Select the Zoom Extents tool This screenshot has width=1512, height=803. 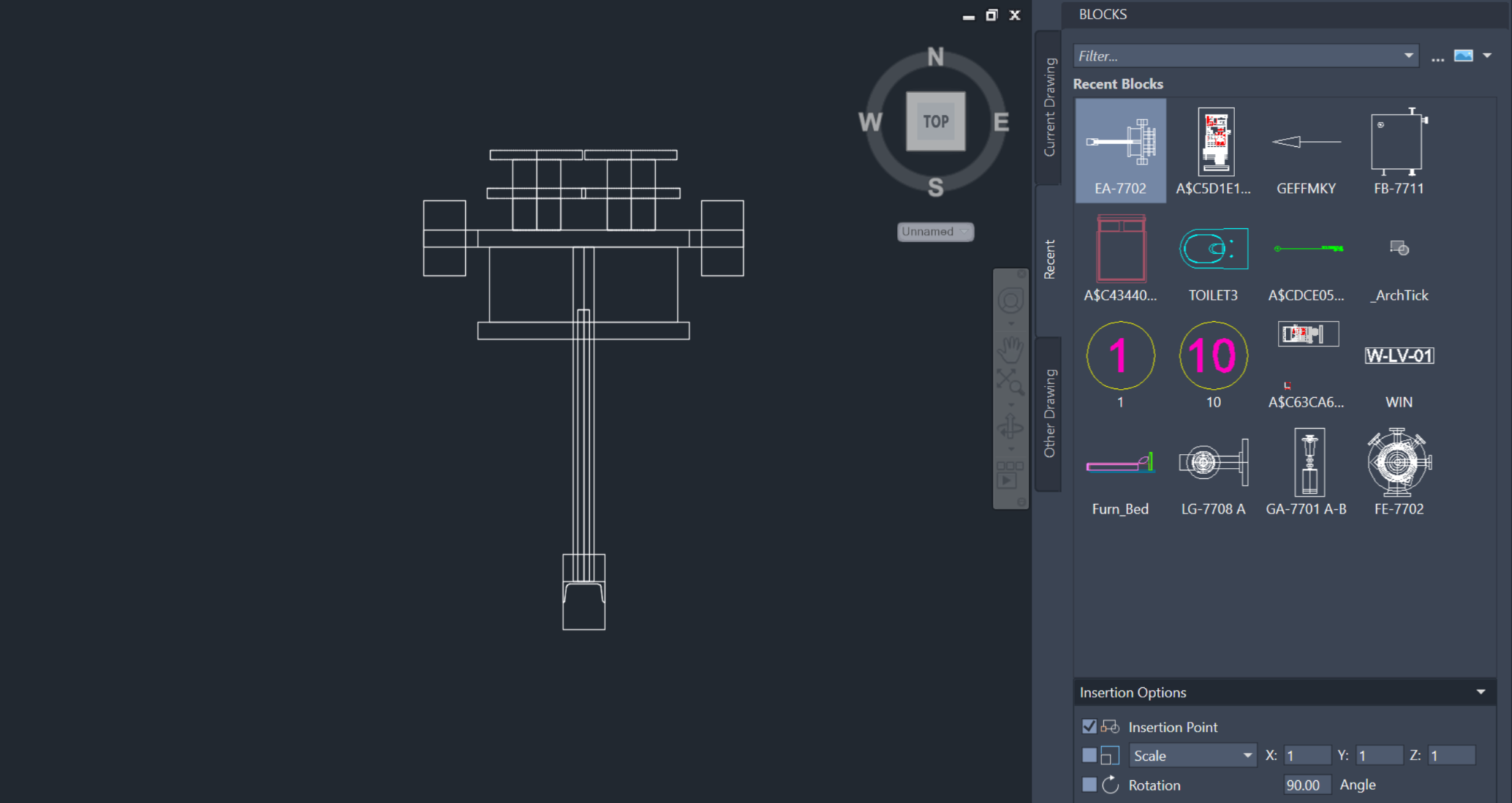[x=1010, y=382]
